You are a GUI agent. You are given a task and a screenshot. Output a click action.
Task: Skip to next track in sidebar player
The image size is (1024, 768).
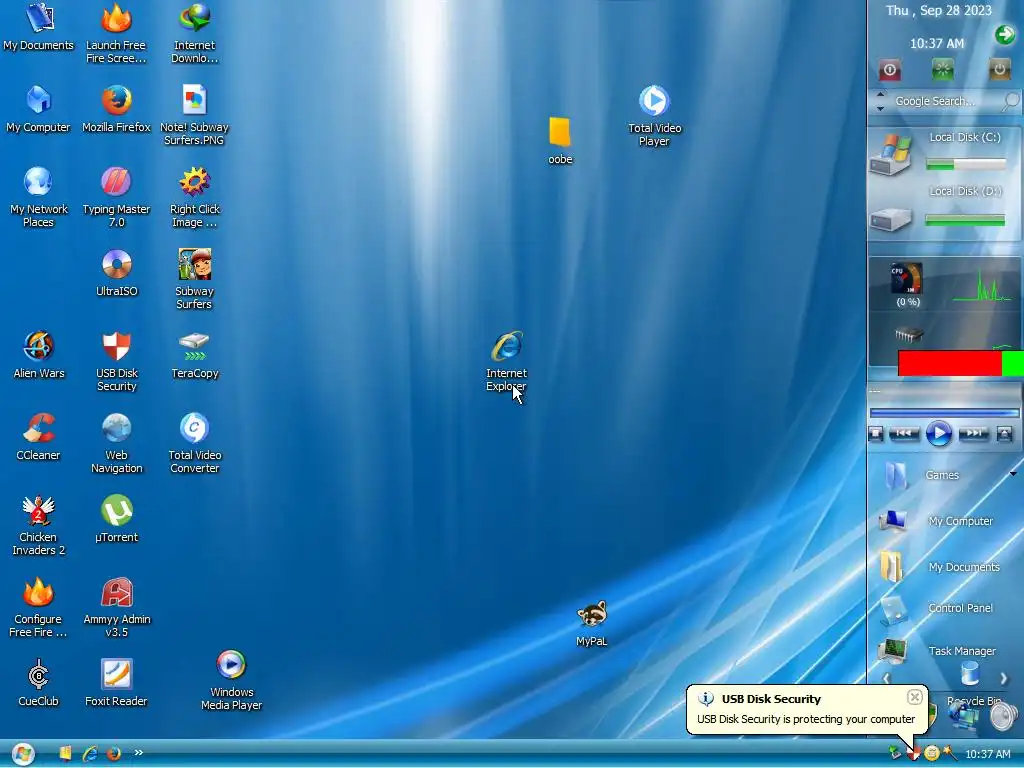coord(974,434)
